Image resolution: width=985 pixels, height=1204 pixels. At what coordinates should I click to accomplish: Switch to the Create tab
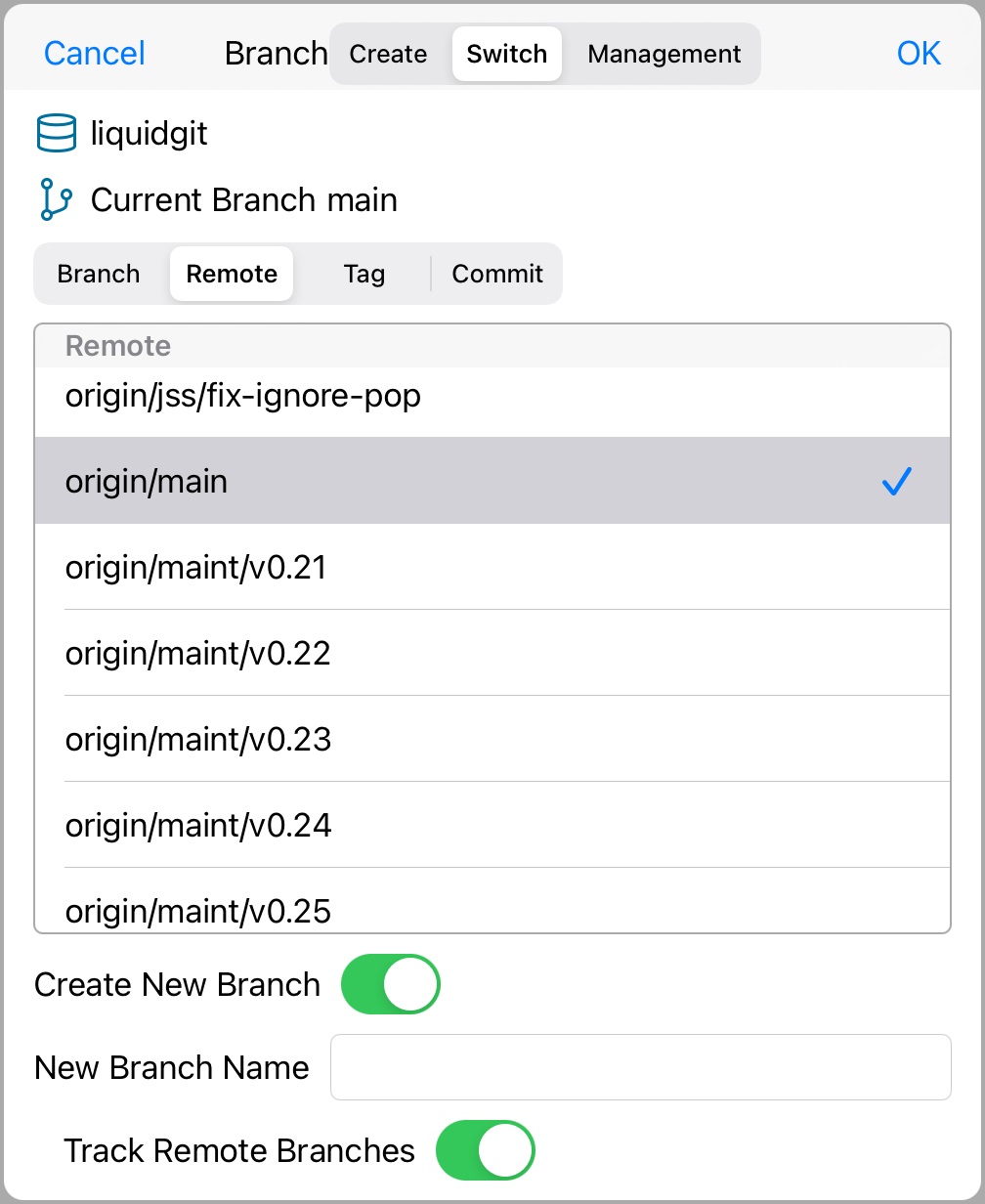coord(388,54)
